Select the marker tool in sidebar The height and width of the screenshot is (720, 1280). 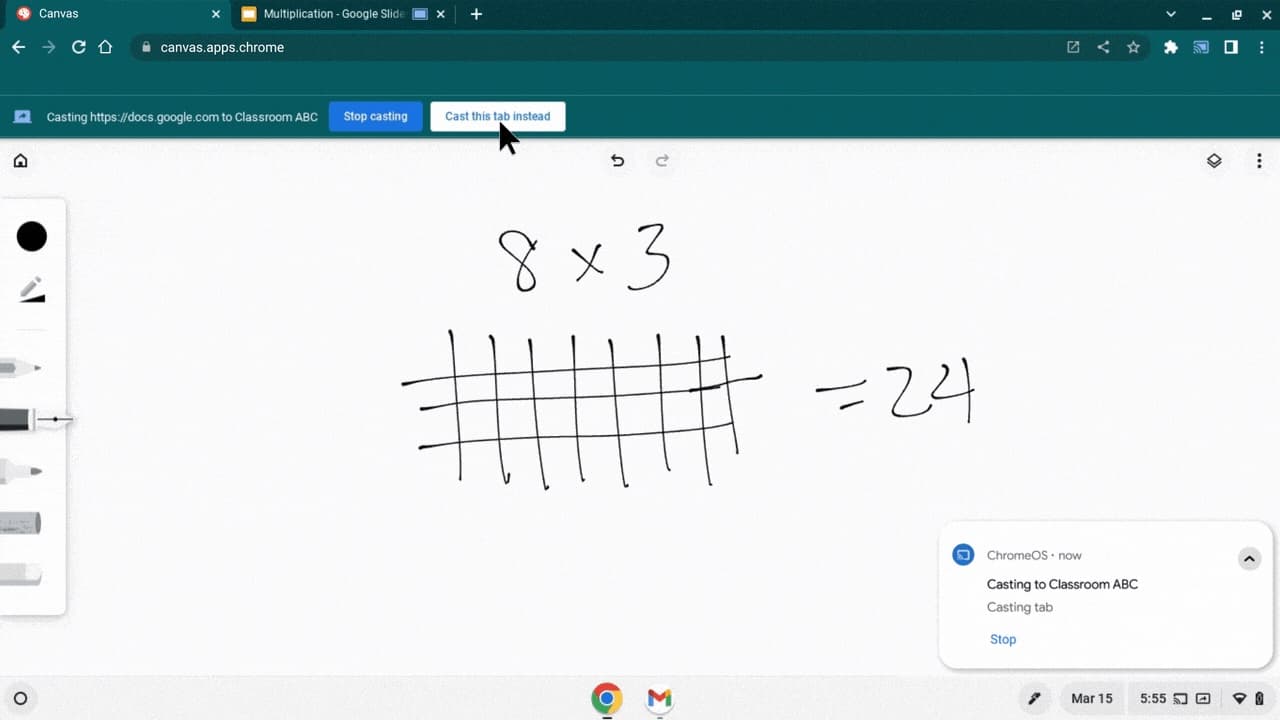[x=20, y=471]
